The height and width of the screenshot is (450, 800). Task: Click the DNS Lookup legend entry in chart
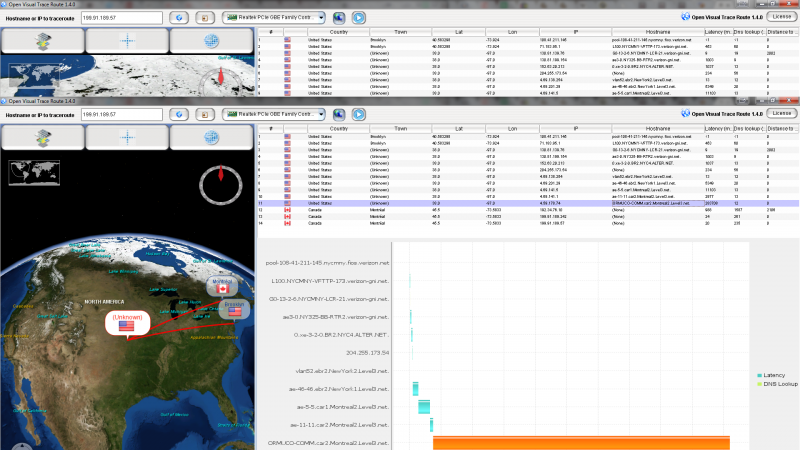[777, 384]
